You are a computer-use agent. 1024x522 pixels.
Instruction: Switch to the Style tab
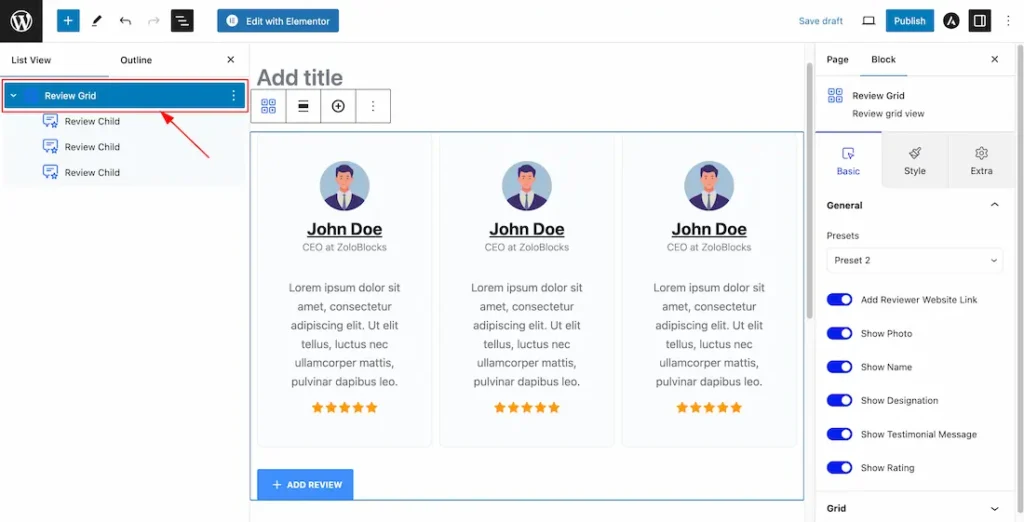point(914,160)
